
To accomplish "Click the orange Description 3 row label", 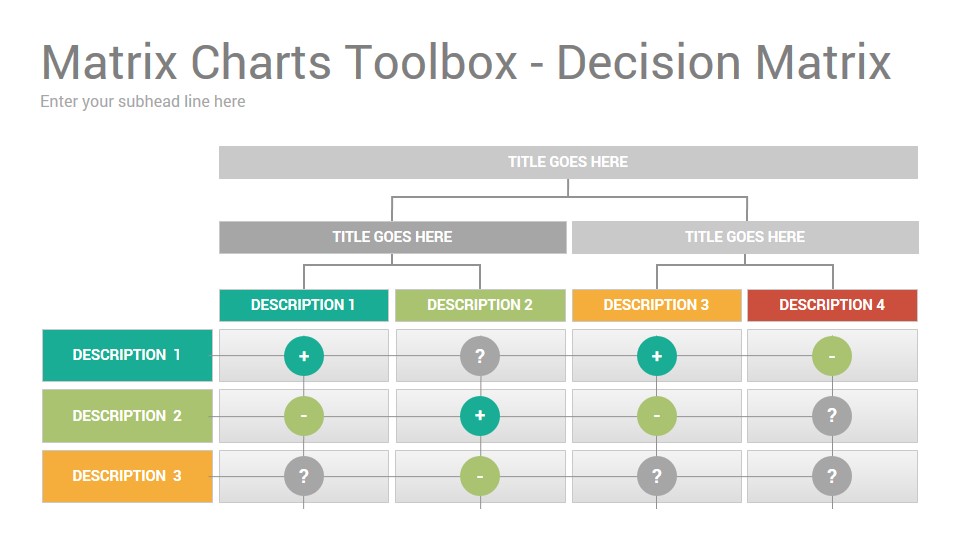I will [x=127, y=476].
